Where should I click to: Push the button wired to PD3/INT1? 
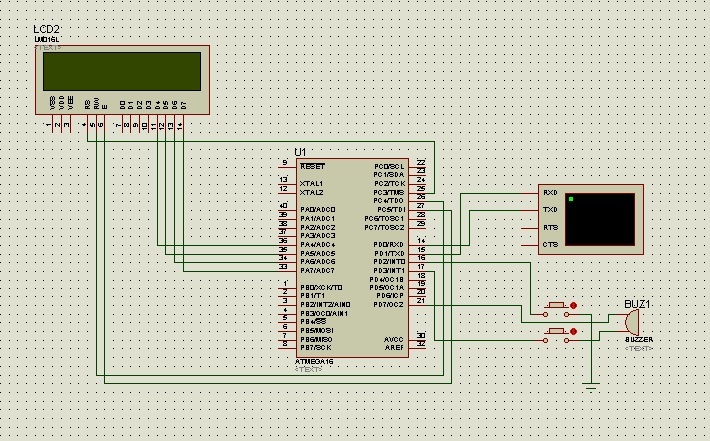click(x=556, y=331)
